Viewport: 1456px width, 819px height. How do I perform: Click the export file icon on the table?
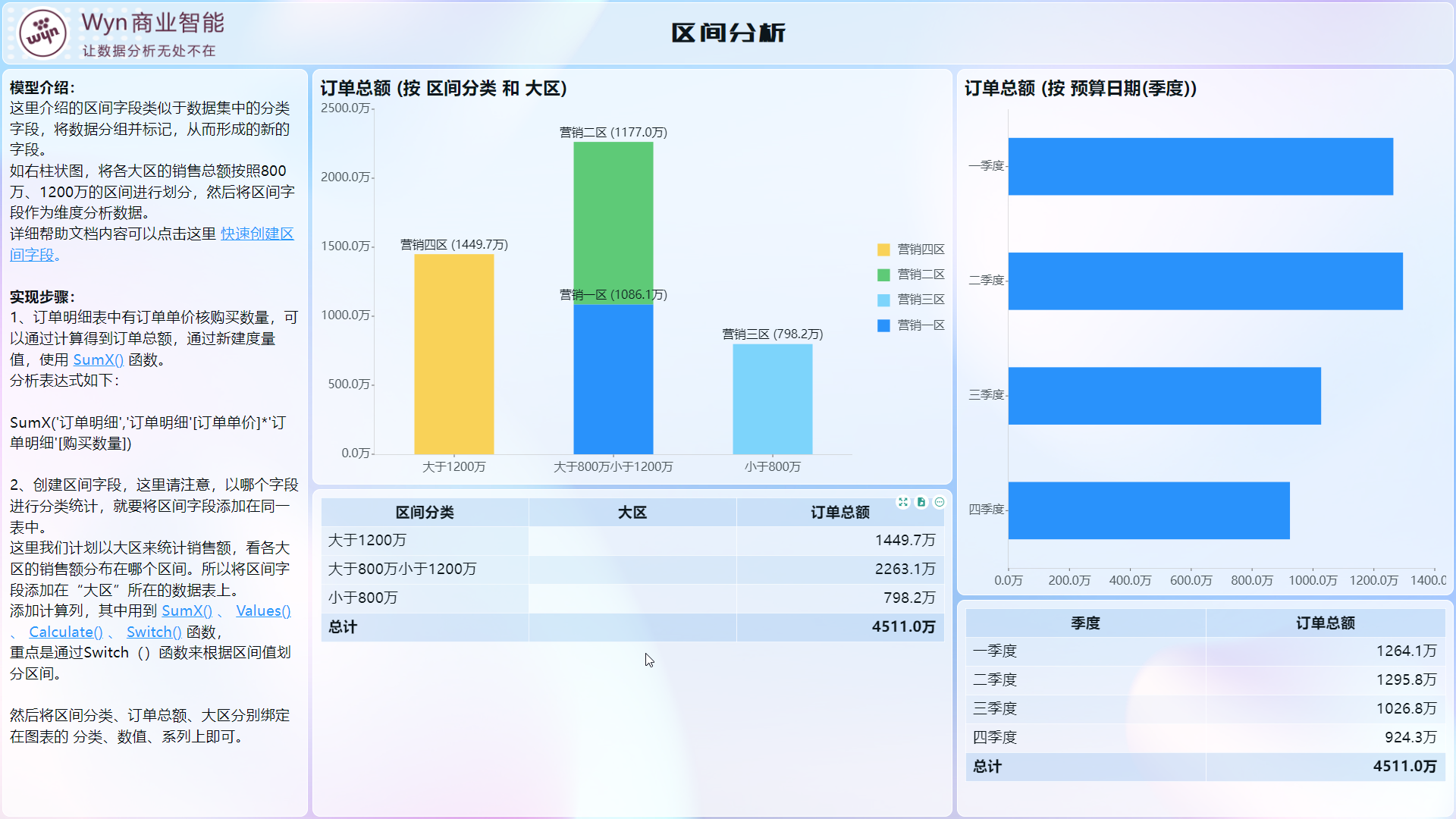pos(921,502)
